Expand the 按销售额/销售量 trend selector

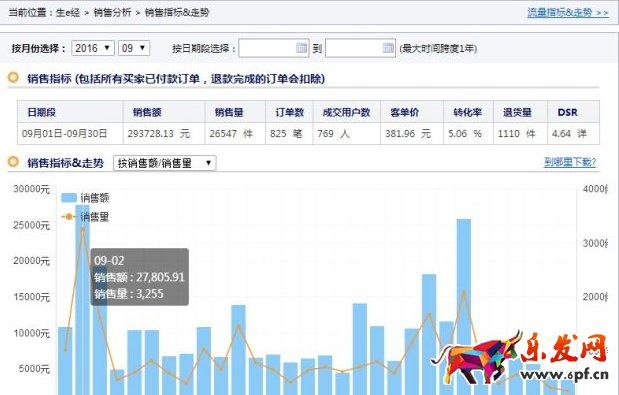click(165, 163)
